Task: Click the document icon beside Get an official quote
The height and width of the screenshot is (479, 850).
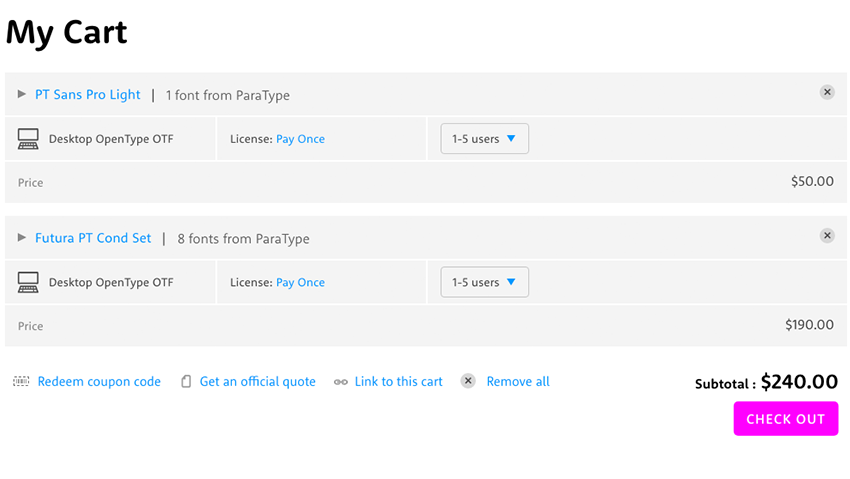Action: 186,382
